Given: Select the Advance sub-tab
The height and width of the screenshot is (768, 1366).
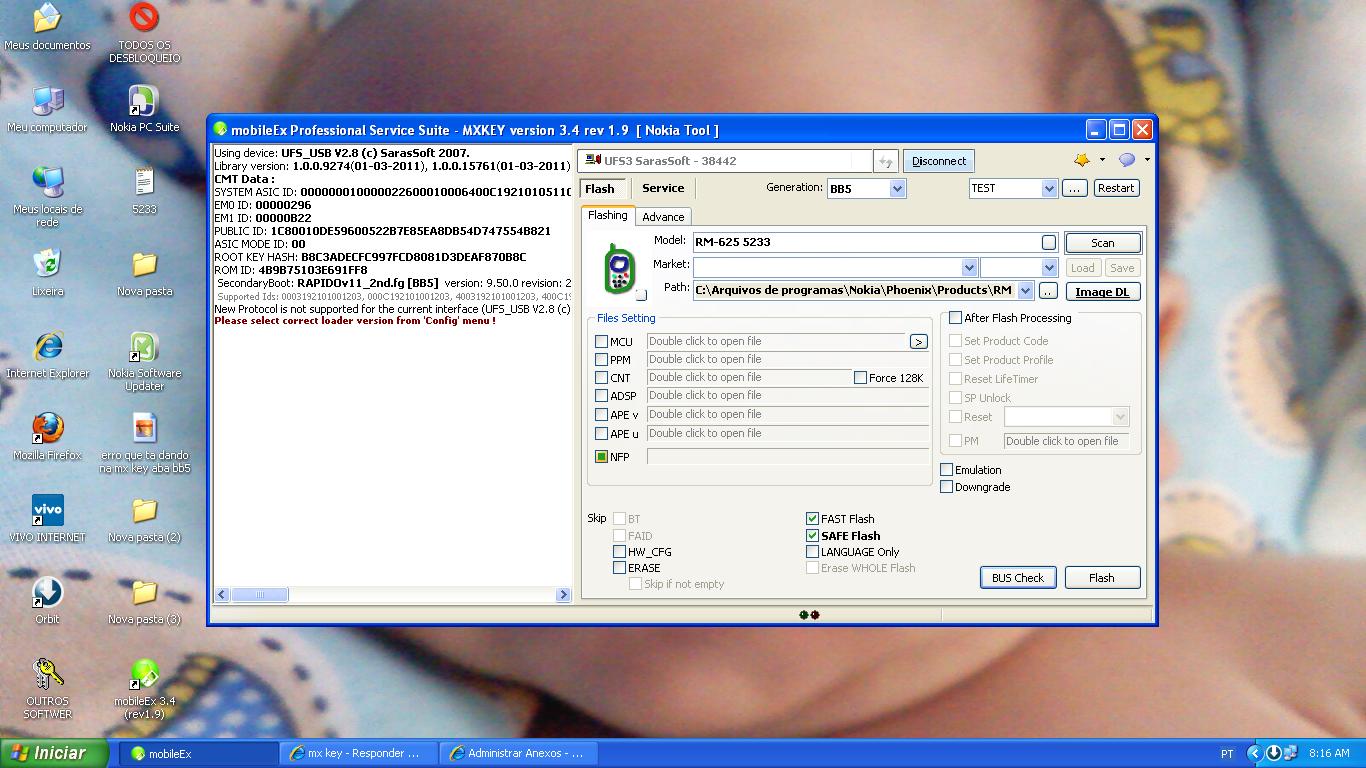Looking at the screenshot, I should coord(663,217).
